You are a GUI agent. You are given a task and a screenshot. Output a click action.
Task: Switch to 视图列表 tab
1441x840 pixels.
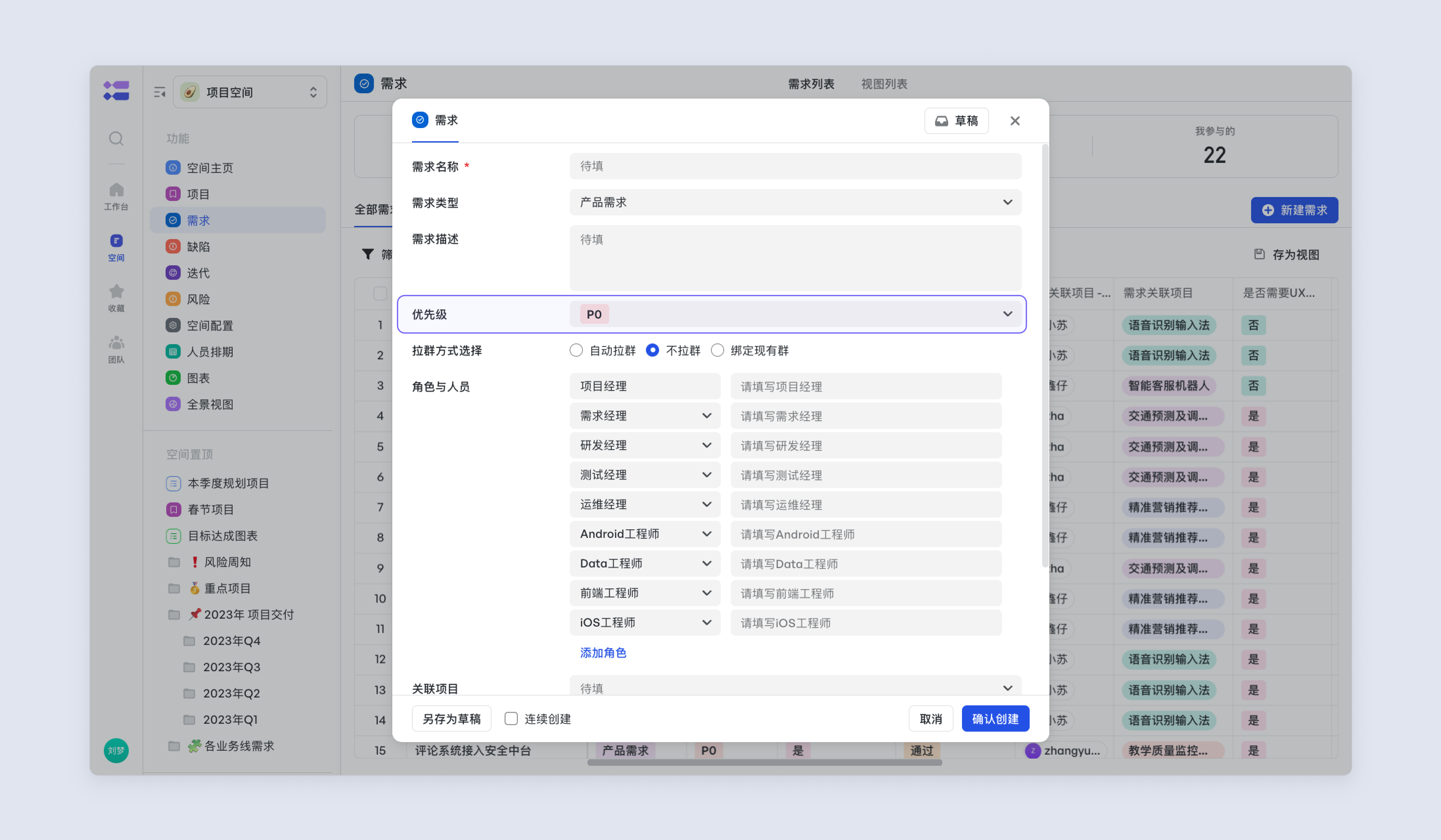coord(884,84)
